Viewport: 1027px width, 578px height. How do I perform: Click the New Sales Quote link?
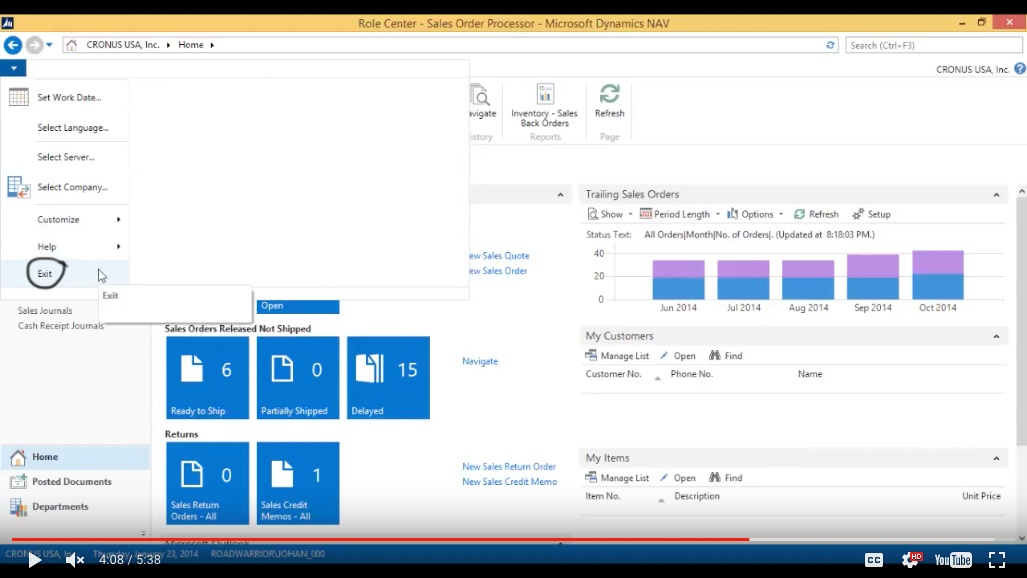tap(499, 256)
